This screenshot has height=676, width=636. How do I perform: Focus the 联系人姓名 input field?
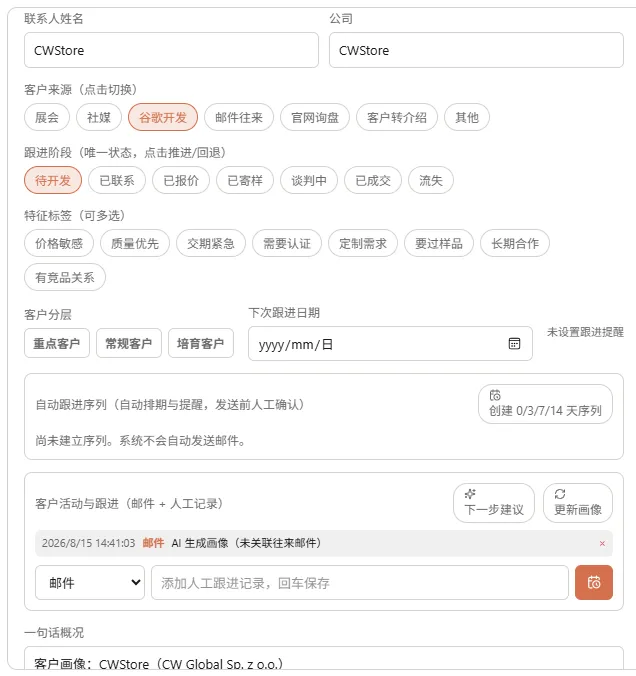coord(171,50)
